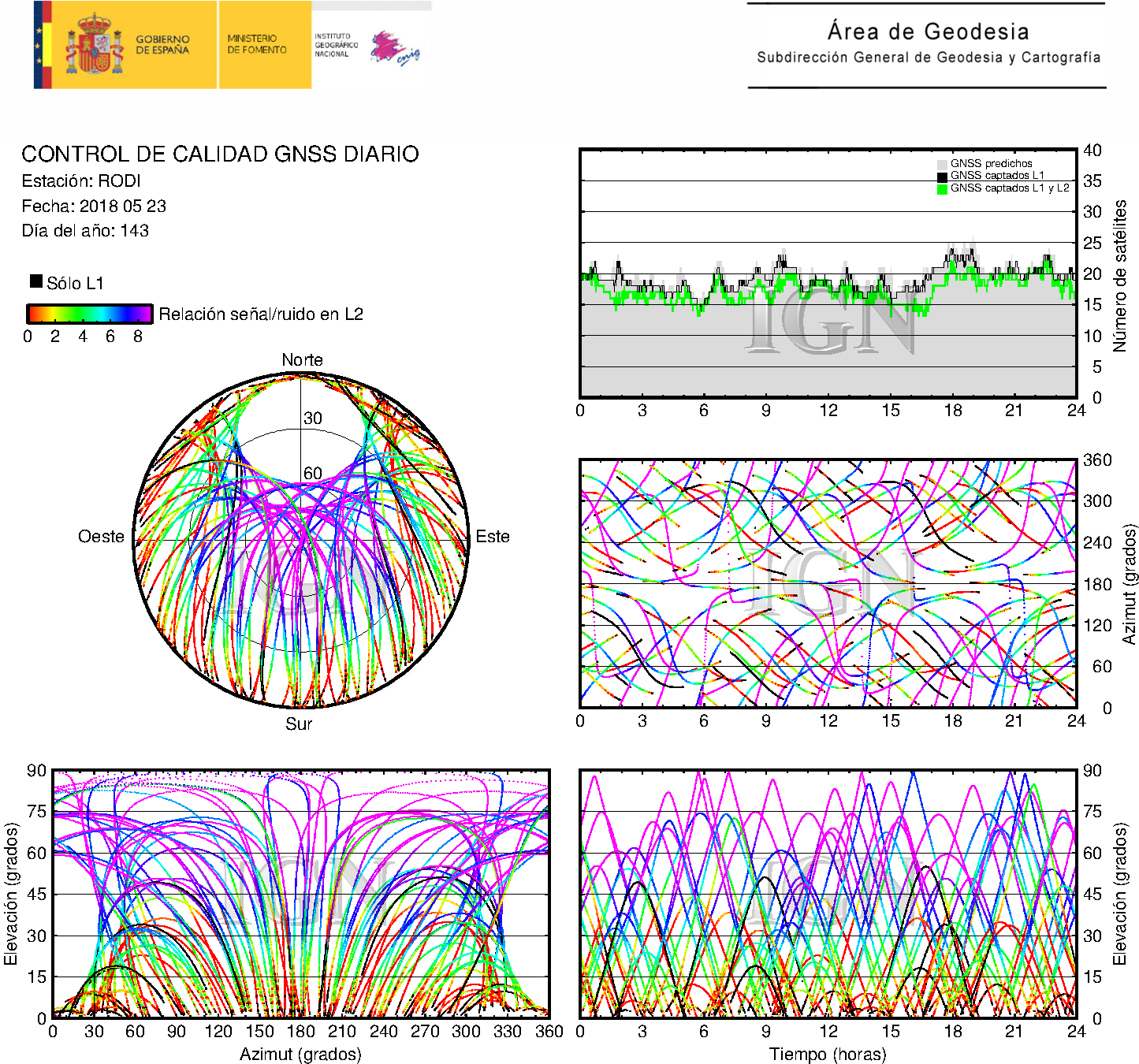The width and height of the screenshot is (1139, 1064).
Task: Click the black GNSS captados L1 legend marker
Action: point(942,177)
